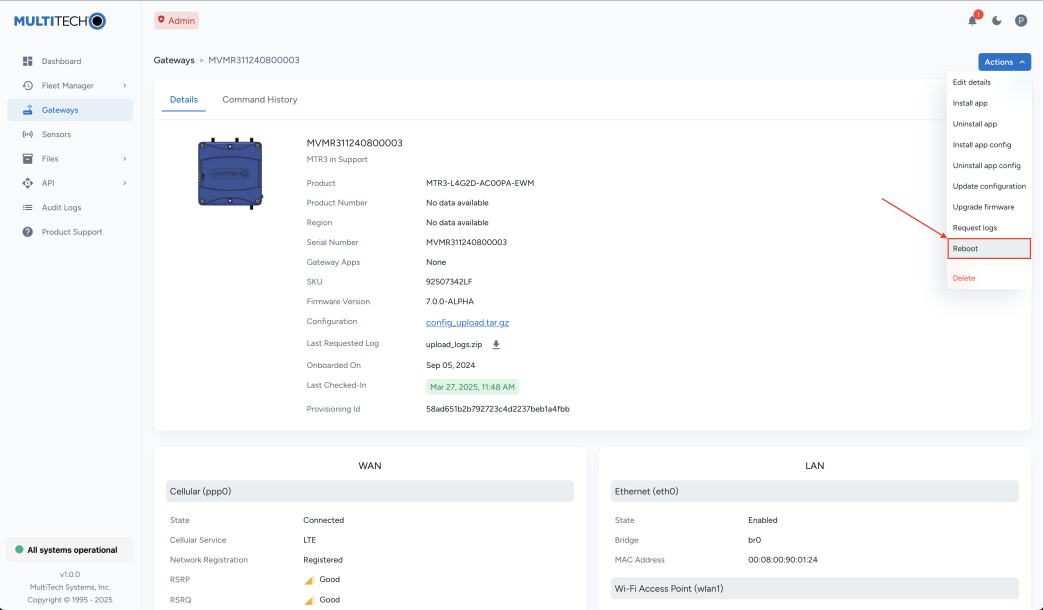Click MAC Address value 00:08:00:90:01:24
This screenshot has height=610, width=1043.
pyautogui.click(x=782, y=560)
